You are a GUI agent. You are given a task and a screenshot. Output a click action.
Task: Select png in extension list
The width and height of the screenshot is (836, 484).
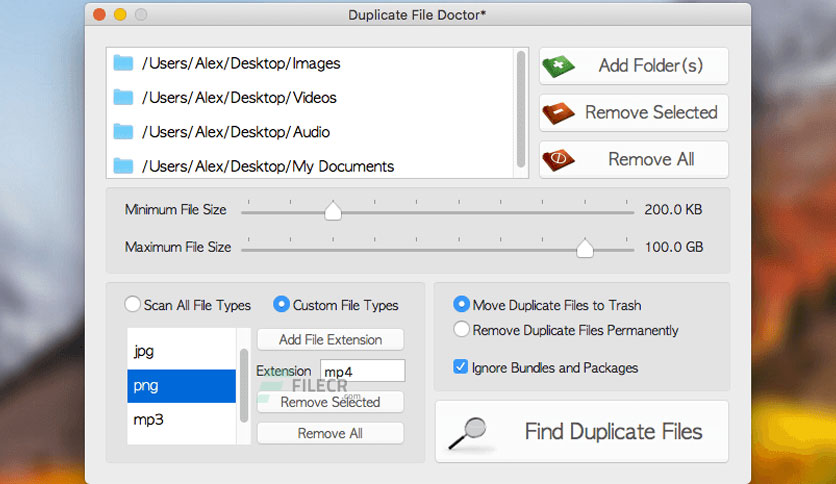click(x=181, y=386)
